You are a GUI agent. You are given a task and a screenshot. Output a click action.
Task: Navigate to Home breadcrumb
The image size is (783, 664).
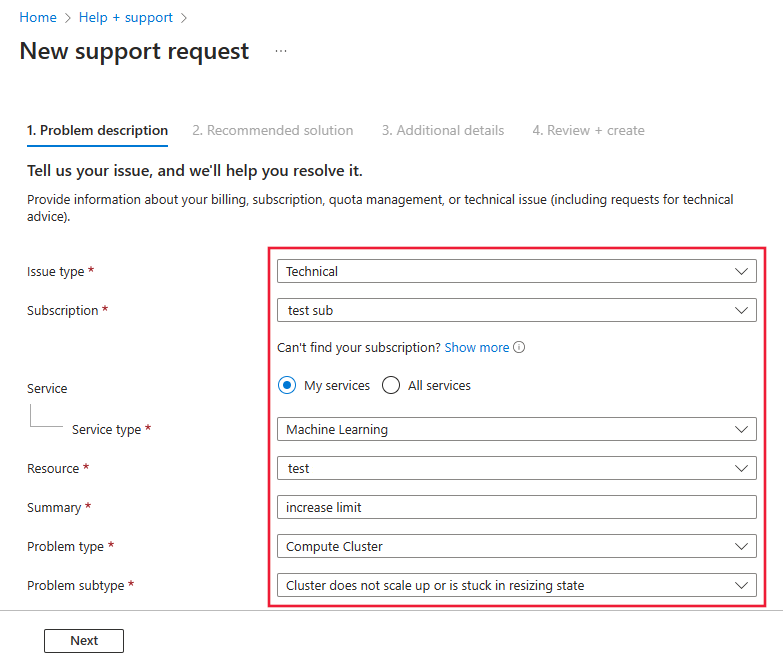coord(38,18)
